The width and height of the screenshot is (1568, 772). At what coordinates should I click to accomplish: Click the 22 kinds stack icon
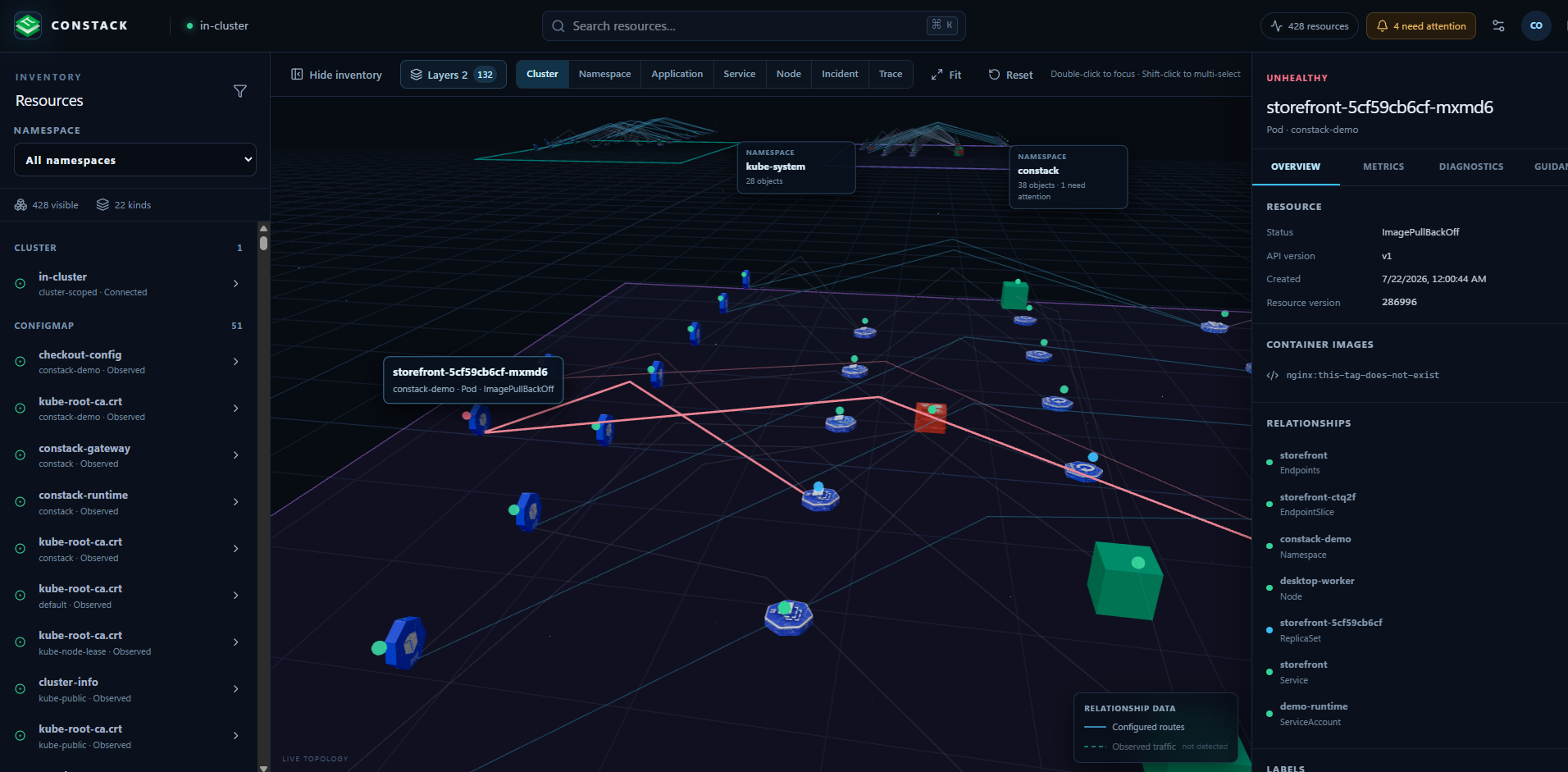[103, 205]
